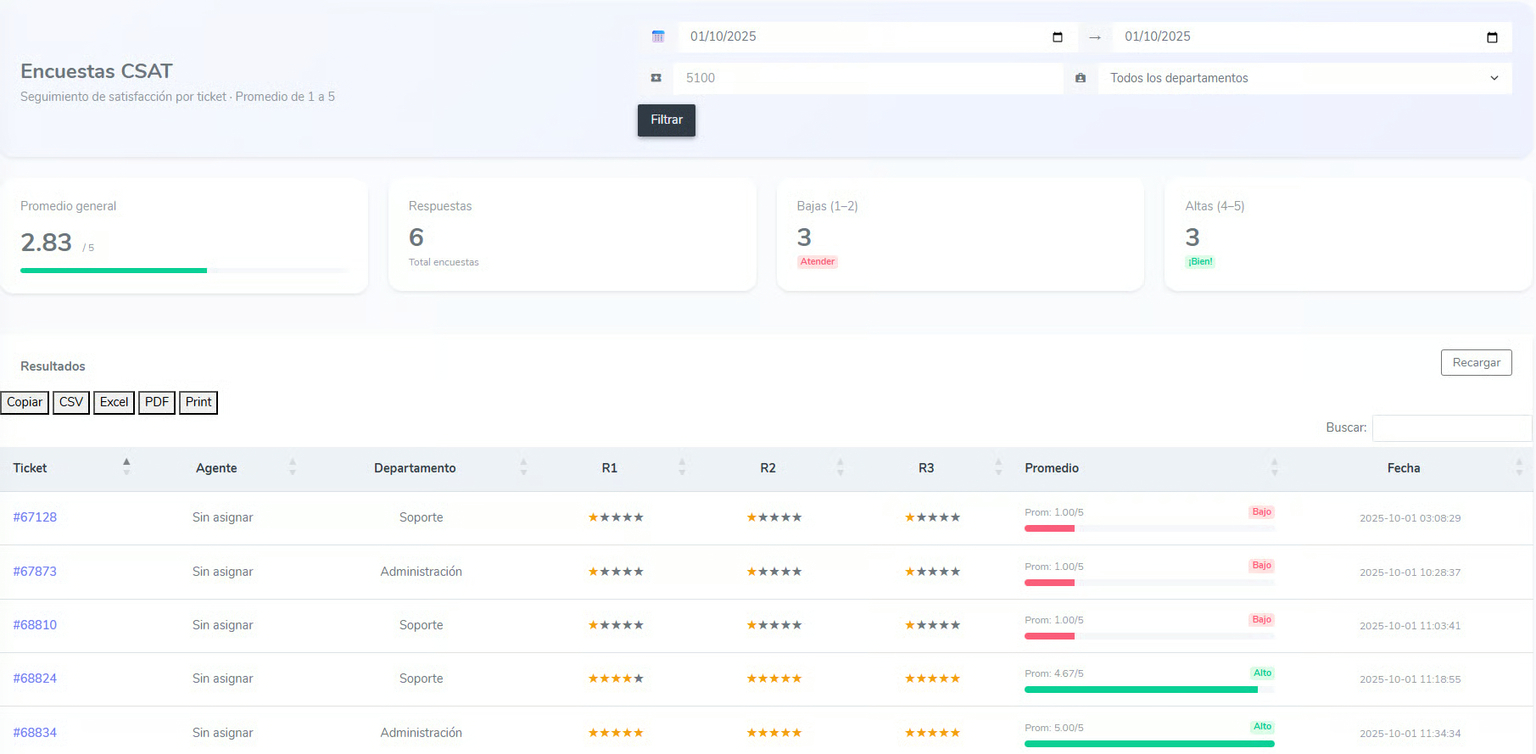1536x754 pixels.
Task: Copy table data with the Copiar button
Action: pos(25,402)
